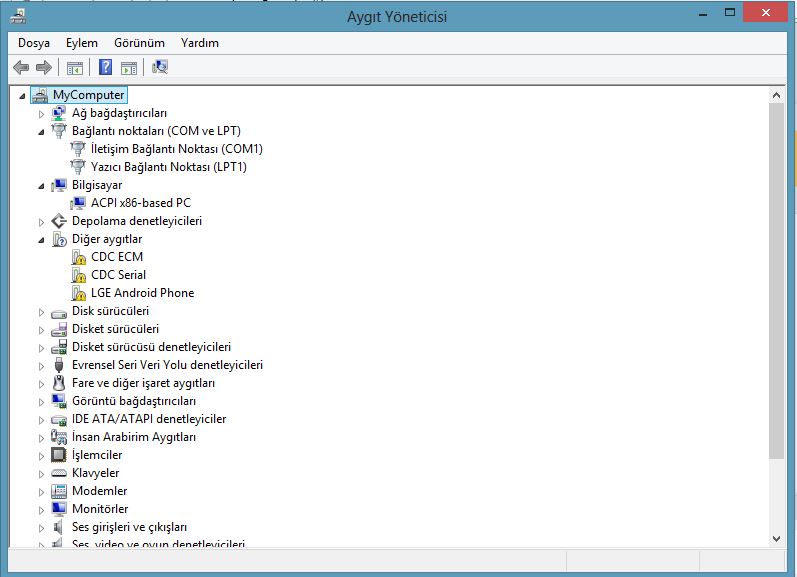Click the scan for hardware changes icon
The width and height of the screenshot is (797, 577).
click(x=160, y=67)
